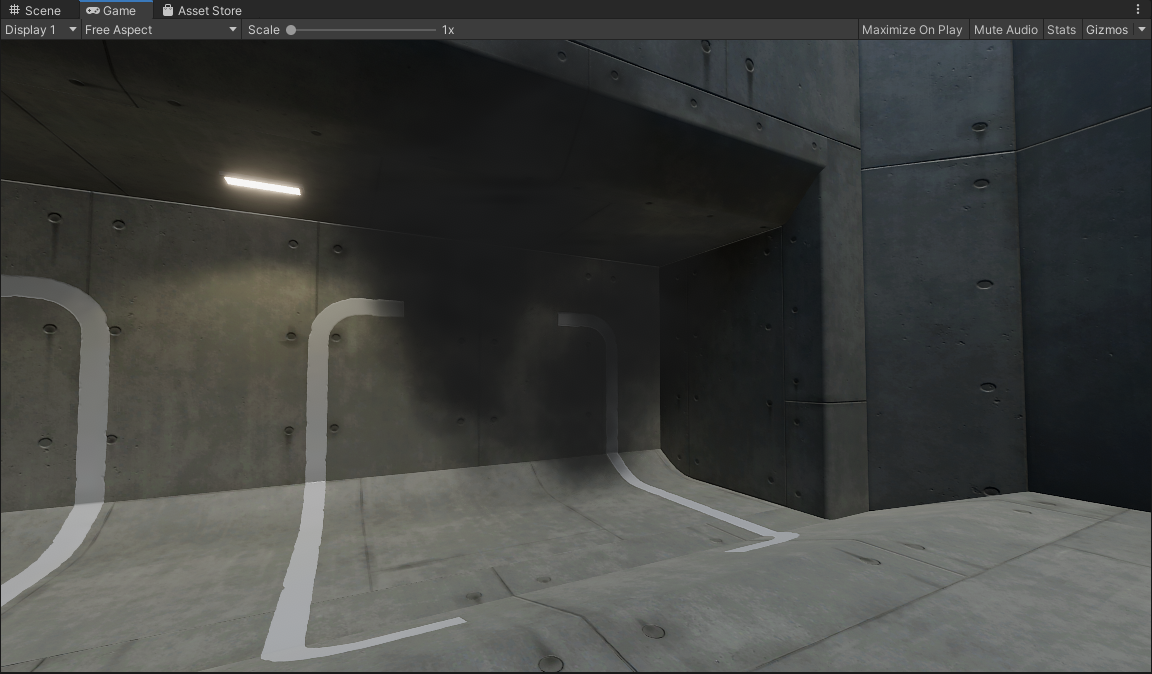The height and width of the screenshot is (674, 1152).
Task: Click the slider handle next to Scale
Action: (291, 29)
